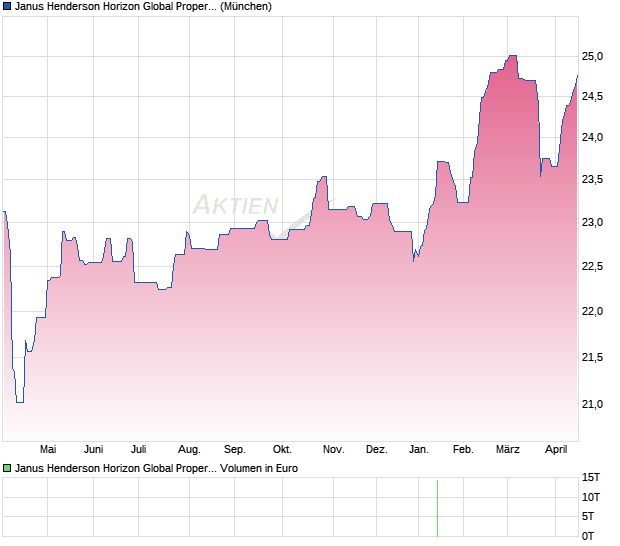Screen dimensions: 620x546
Task: Click the 23,0 price axis label
Action: click(592, 223)
